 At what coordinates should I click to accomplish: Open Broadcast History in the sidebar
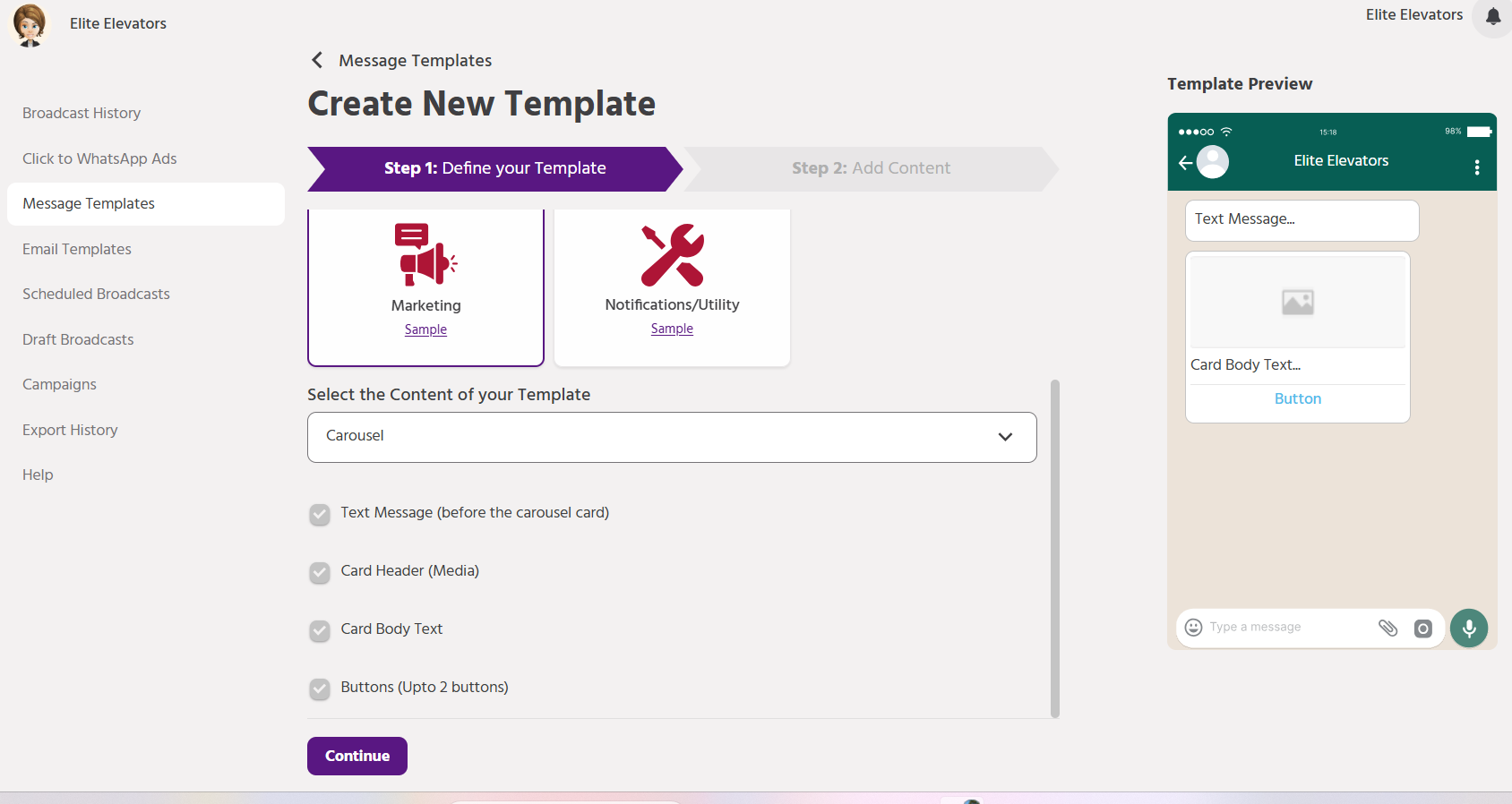[x=82, y=113]
